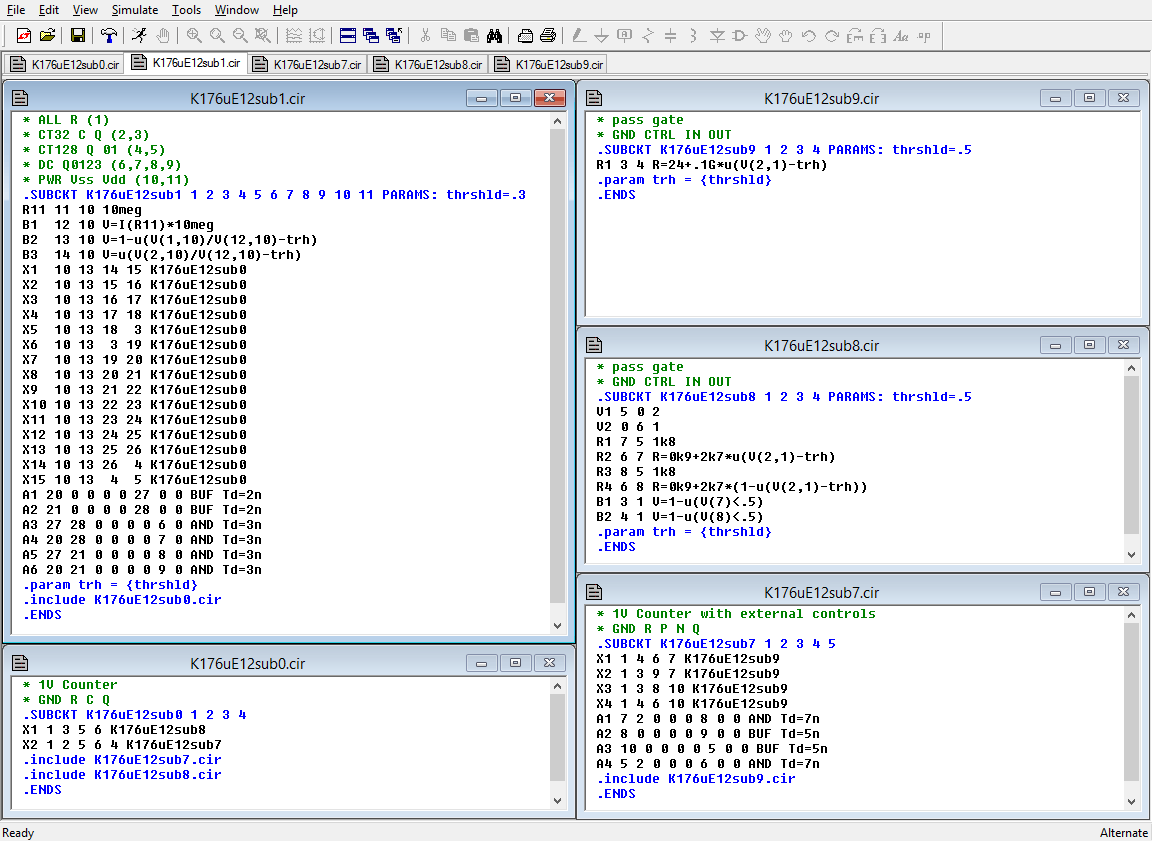This screenshot has height=841, width=1152.
Task: Open the Tools menu
Action: click(186, 10)
